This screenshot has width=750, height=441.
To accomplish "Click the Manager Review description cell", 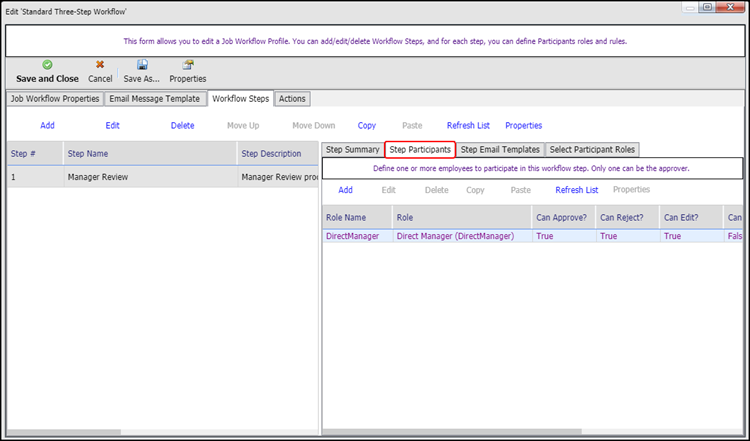I will (278, 177).
